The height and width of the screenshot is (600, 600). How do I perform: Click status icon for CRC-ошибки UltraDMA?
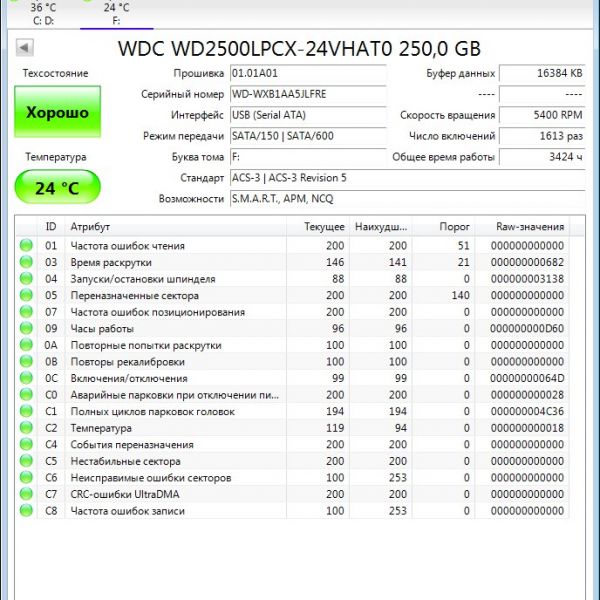[x=26, y=494]
